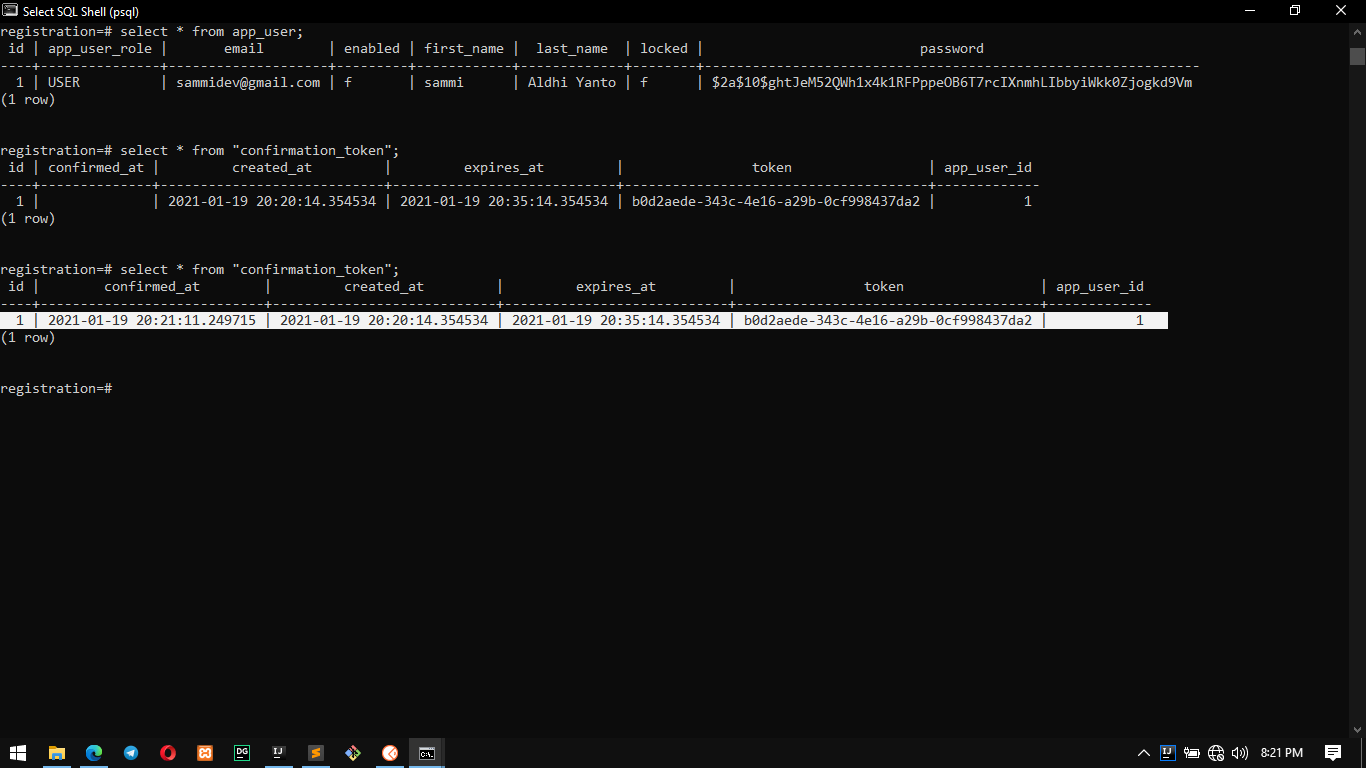This screenshot has height=768, width=1366.
Task: Launch IntelliJ IDEA from the taskbar
Action: tap(278, 753)
